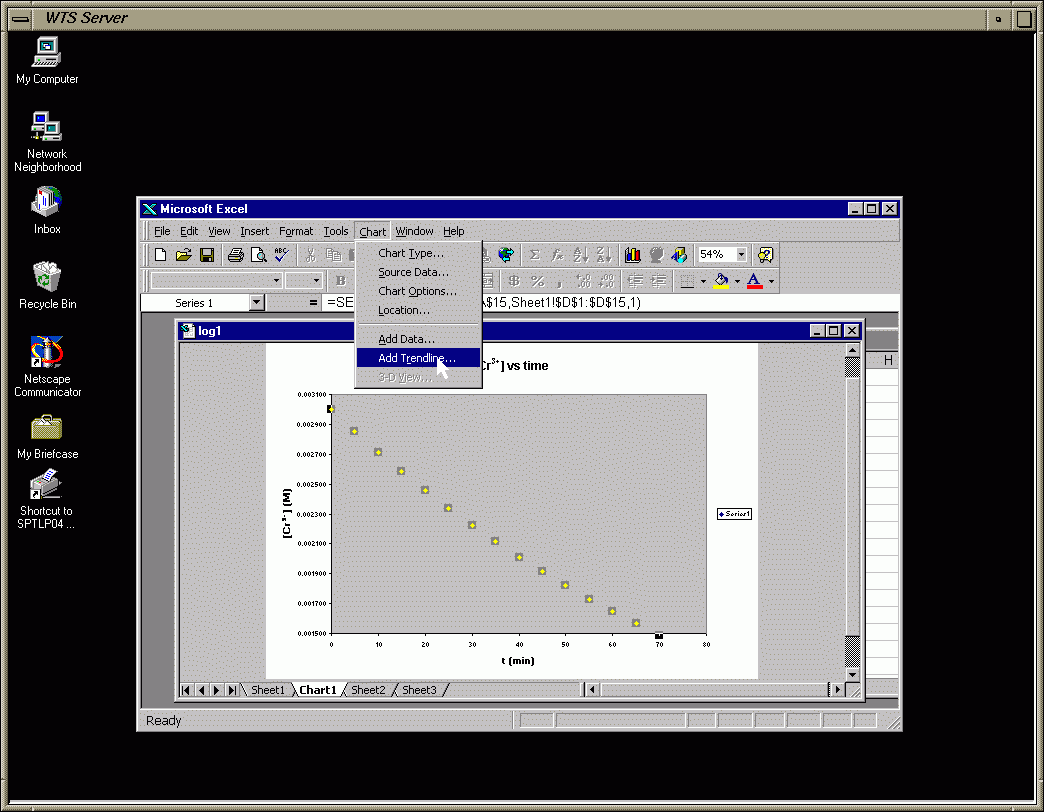This screenshot has width=1044, height=812.
Task: Choose Chart Options from the menu
Action: (417, 291)
